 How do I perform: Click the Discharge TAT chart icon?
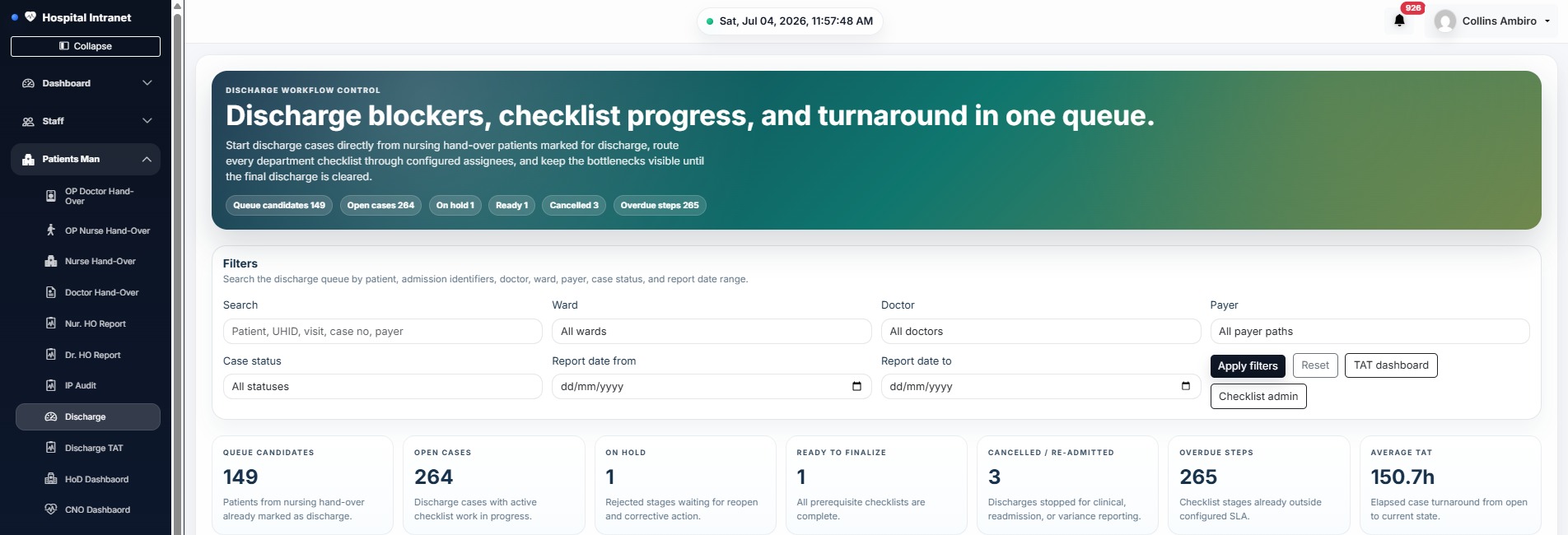click(x=51, y=448)
